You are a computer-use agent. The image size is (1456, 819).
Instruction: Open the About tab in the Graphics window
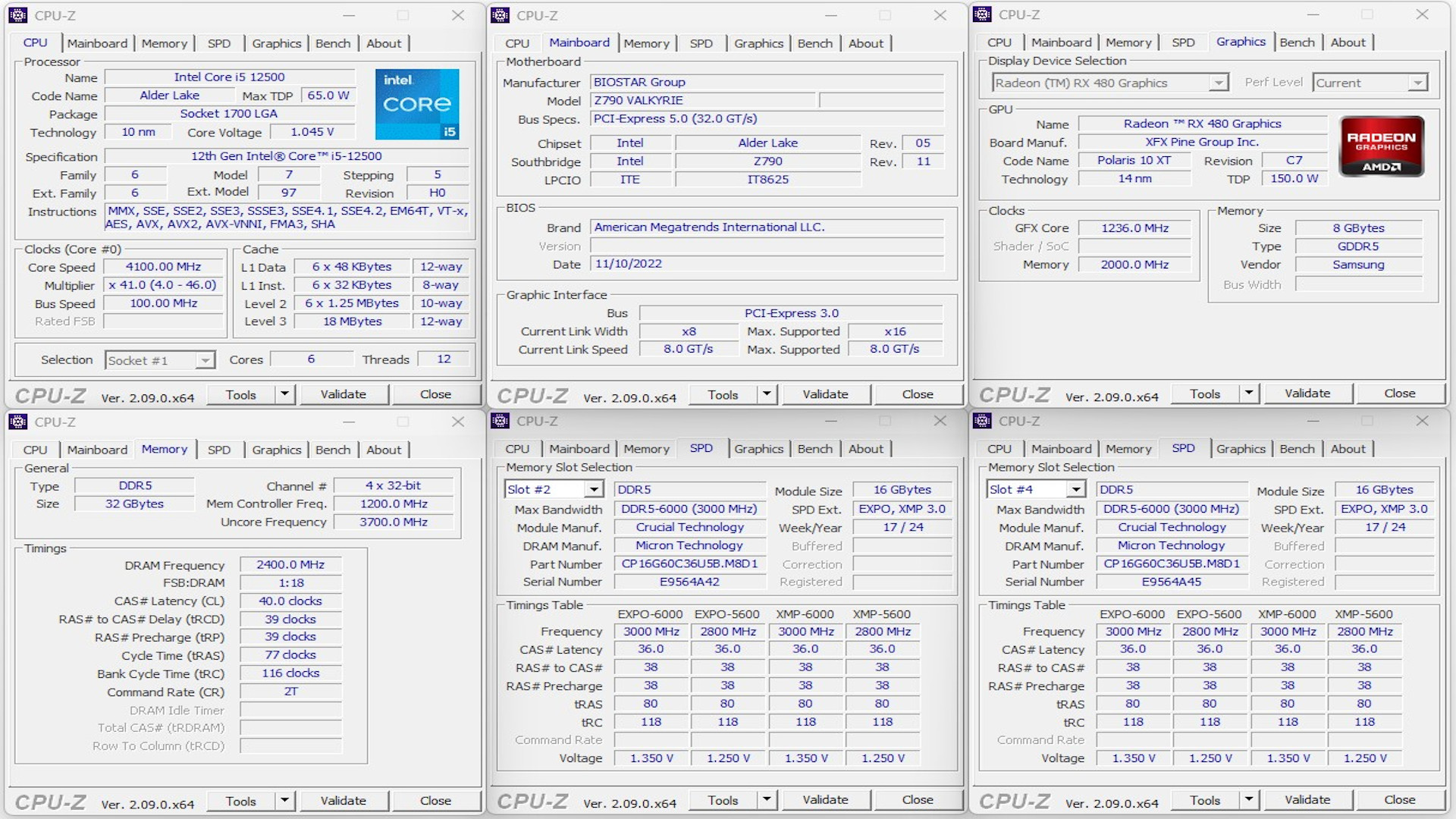pos(1348,42)
